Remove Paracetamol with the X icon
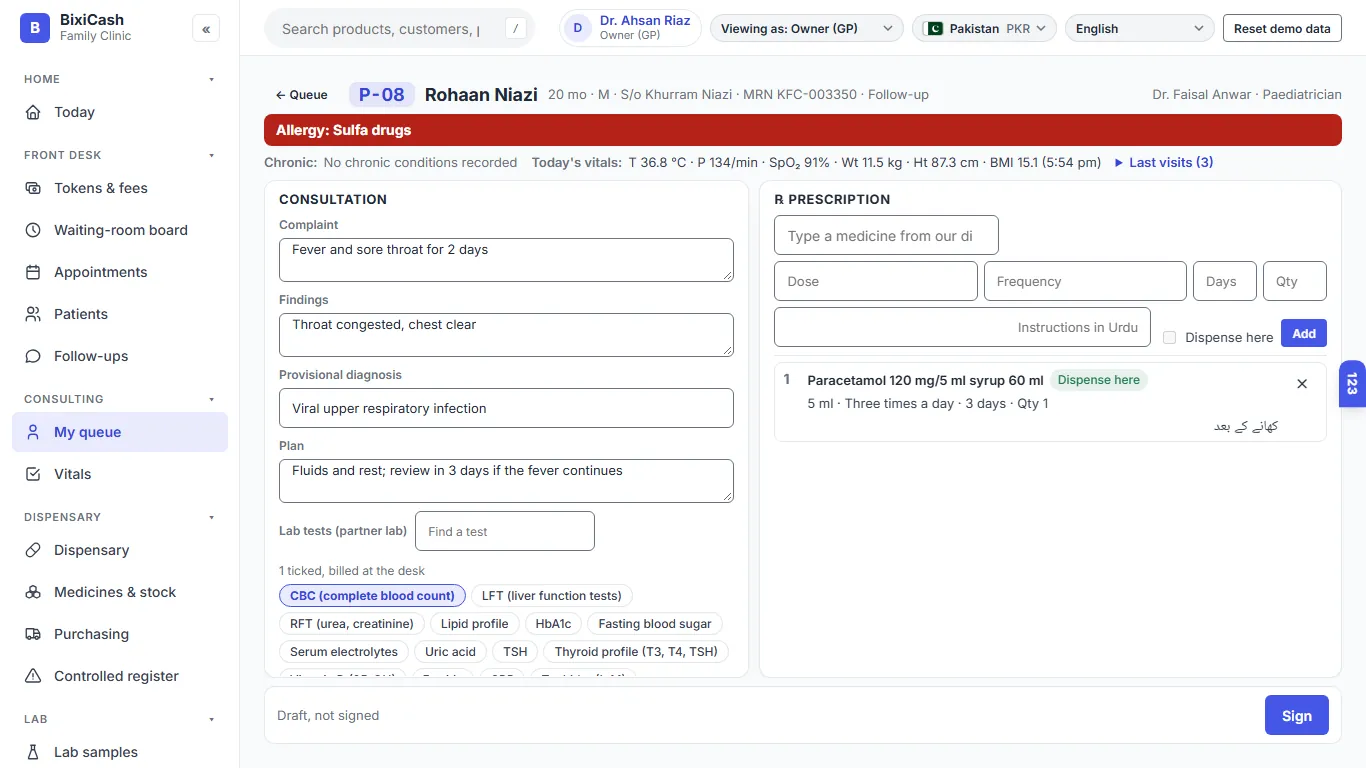This screenshot has height=768, width=1366. tap(1302, 384)
